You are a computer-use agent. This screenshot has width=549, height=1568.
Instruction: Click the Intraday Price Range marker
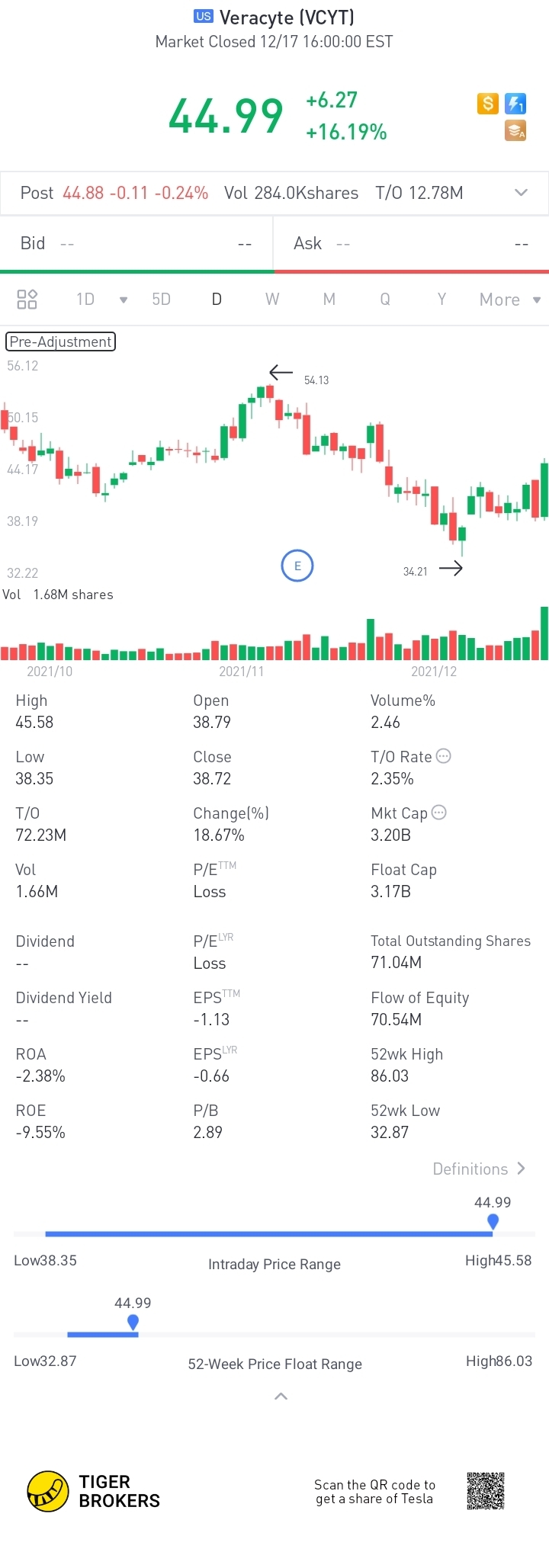pos(493,1221)
